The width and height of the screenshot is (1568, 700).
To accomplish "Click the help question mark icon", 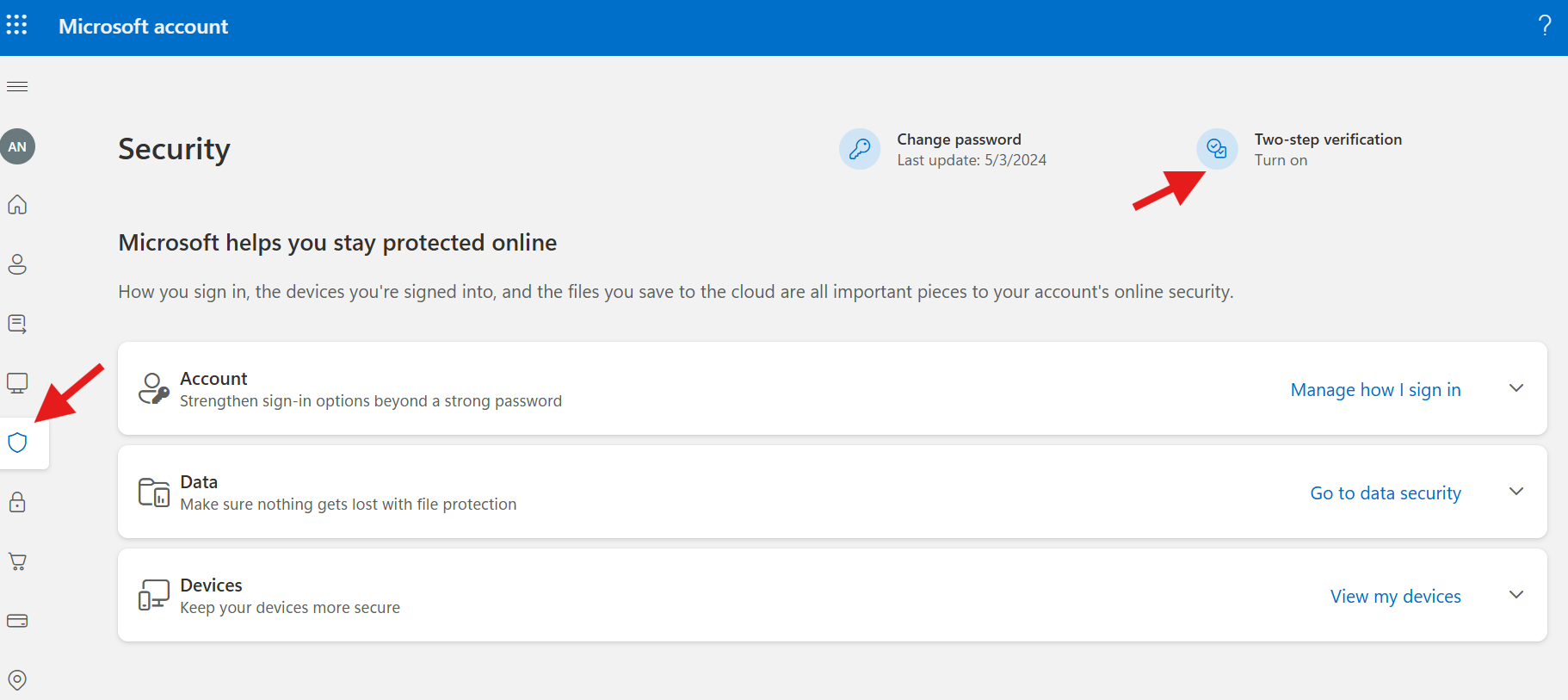I will pos(1545,26).
